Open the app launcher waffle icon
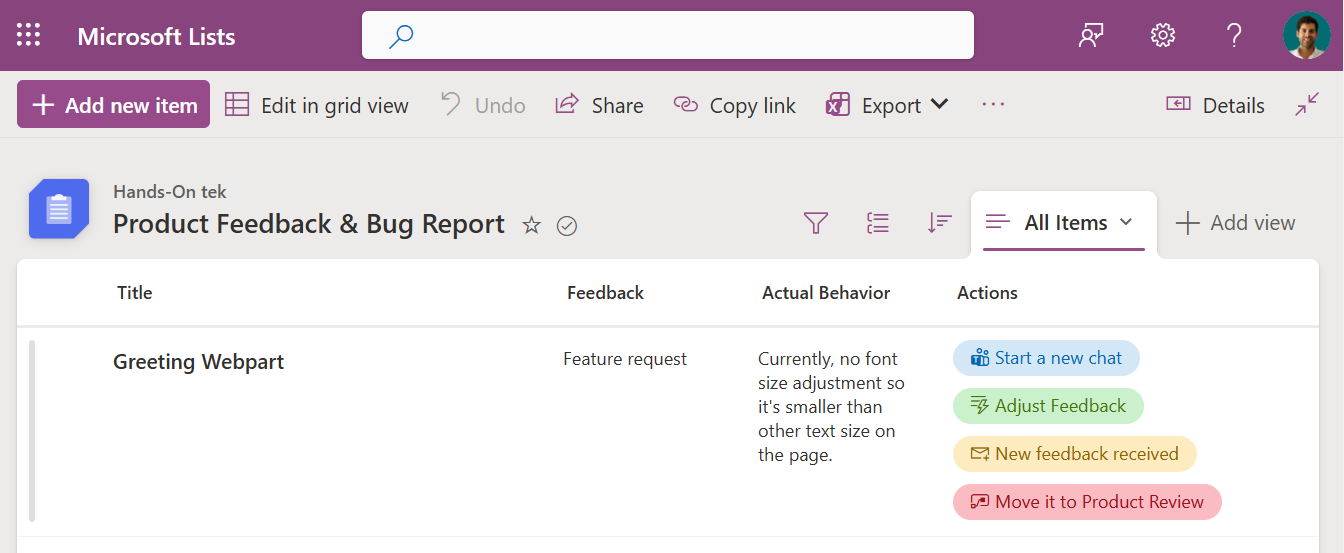Image resolution: width=1344 pixels, height=553 pixels. pyautogui.click(x=29, y=36)
